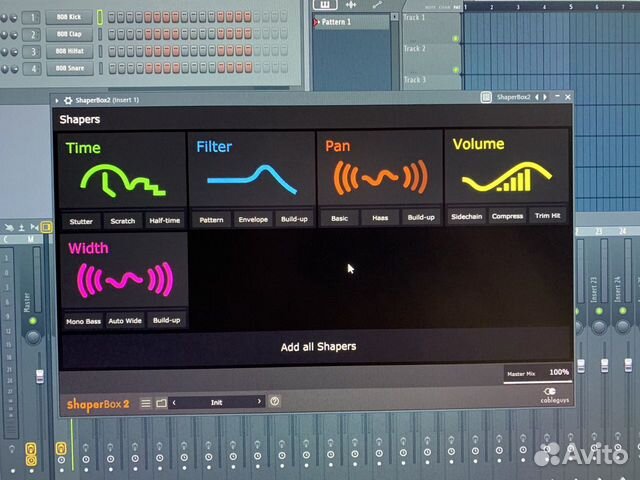Select previous plugin preset title-bar arrow
Image resolution: width=640 pixels, height=480 pixels.
[537, 97]
